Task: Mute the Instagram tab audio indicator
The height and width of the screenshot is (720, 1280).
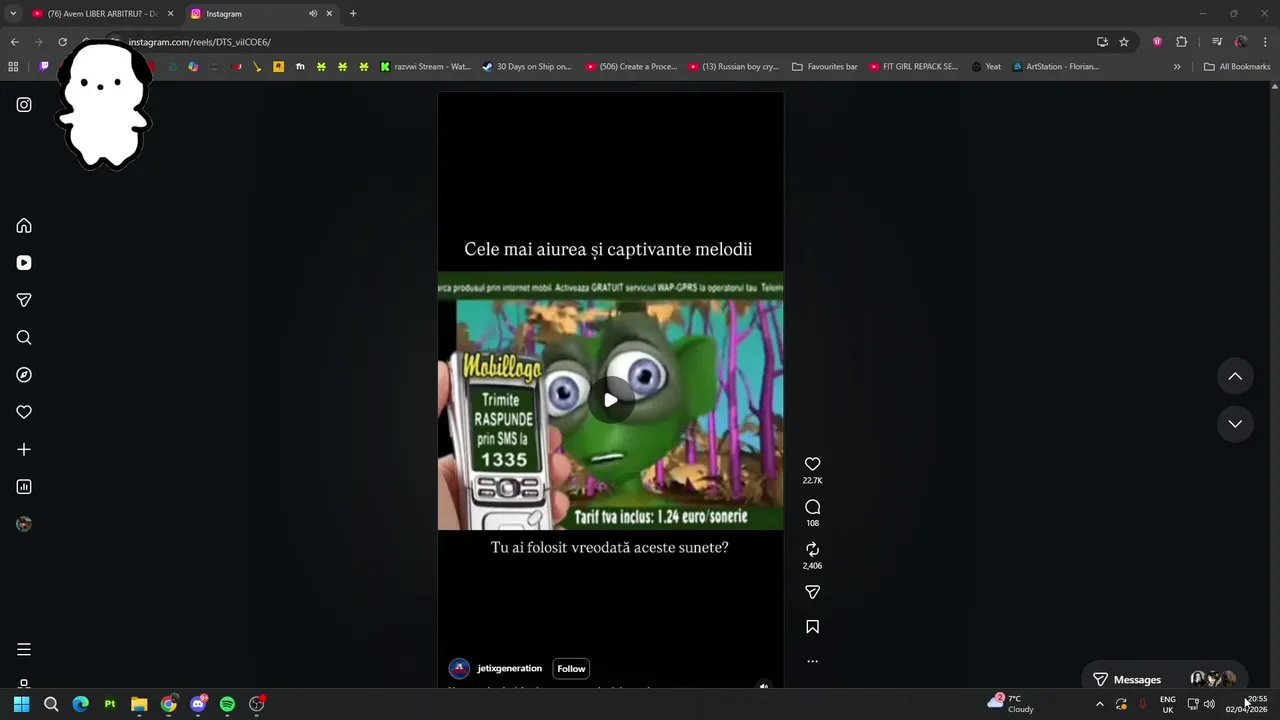Action: pos(313,14)
